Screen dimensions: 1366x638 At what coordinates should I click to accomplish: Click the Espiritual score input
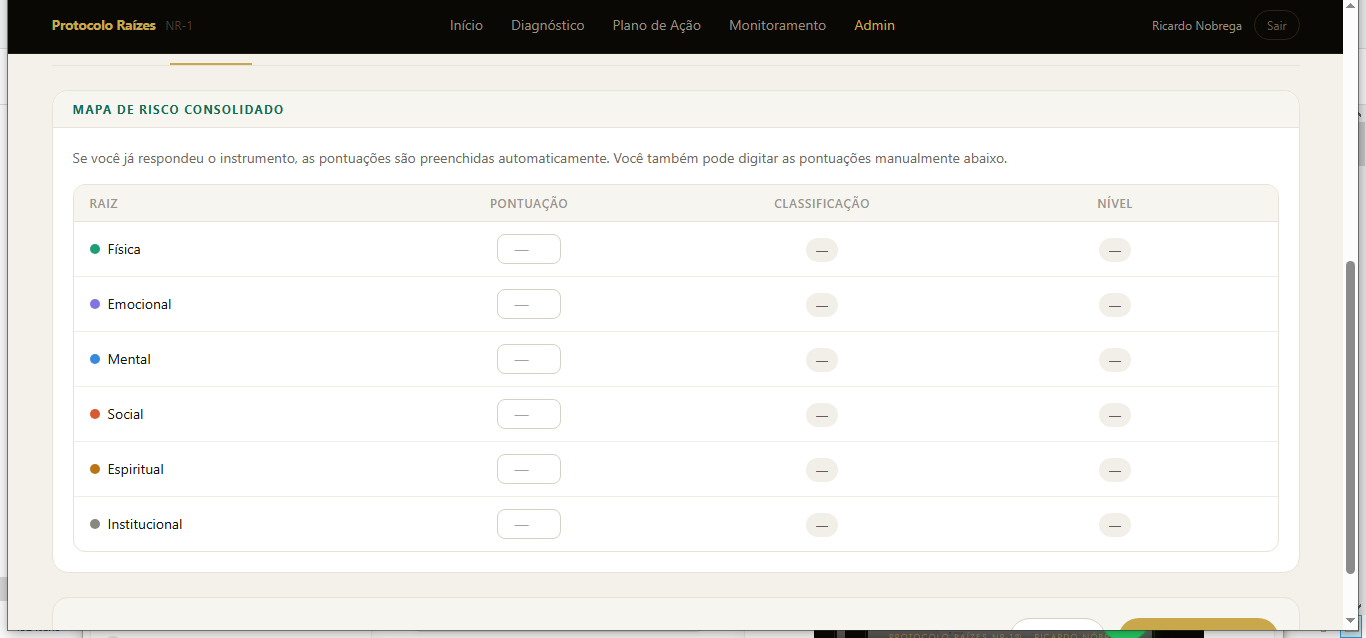pyautogui.click(x=529, y=469)
